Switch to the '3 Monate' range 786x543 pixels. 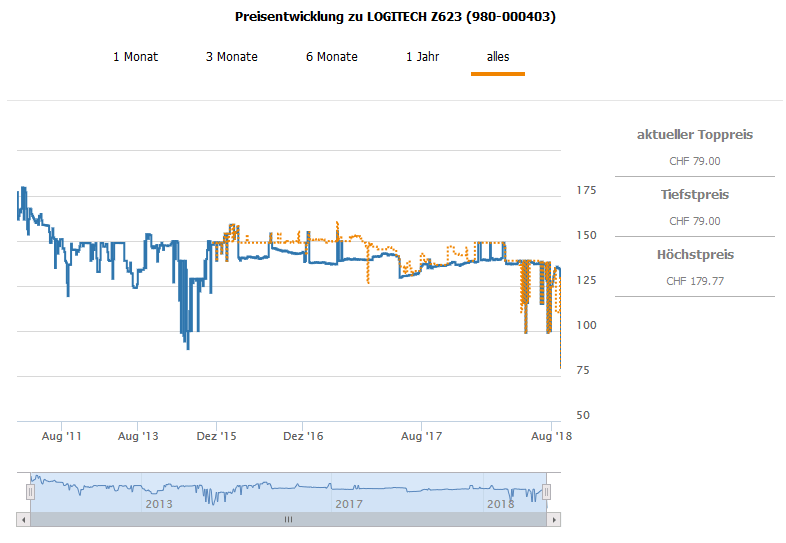(x=231, y=57)
